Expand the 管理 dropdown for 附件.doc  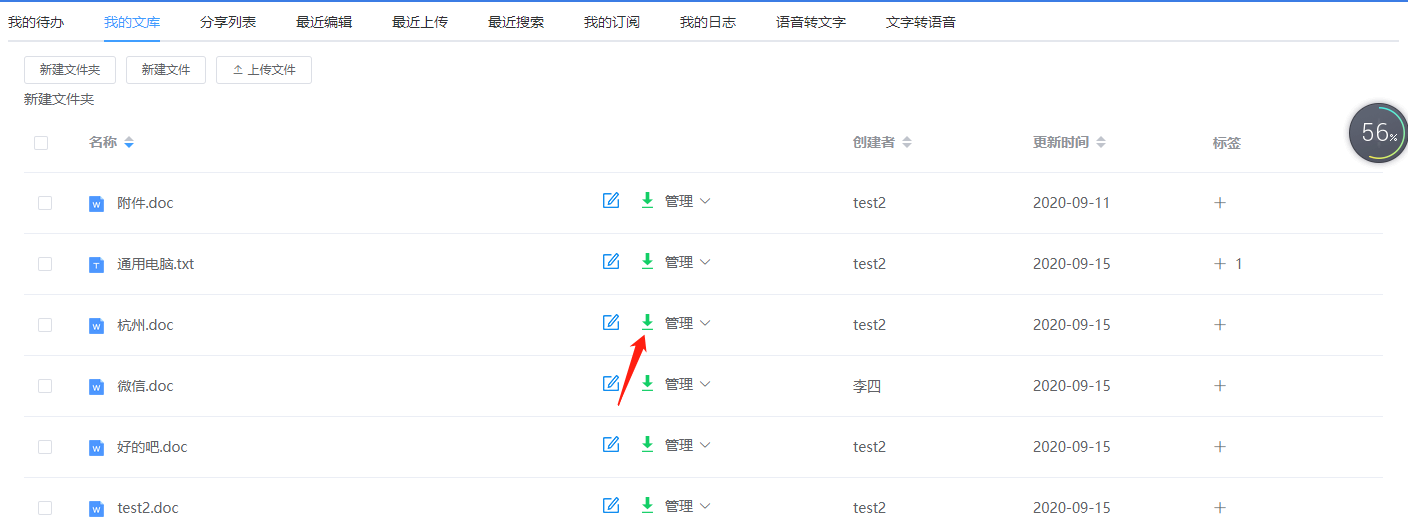(688, 201)
